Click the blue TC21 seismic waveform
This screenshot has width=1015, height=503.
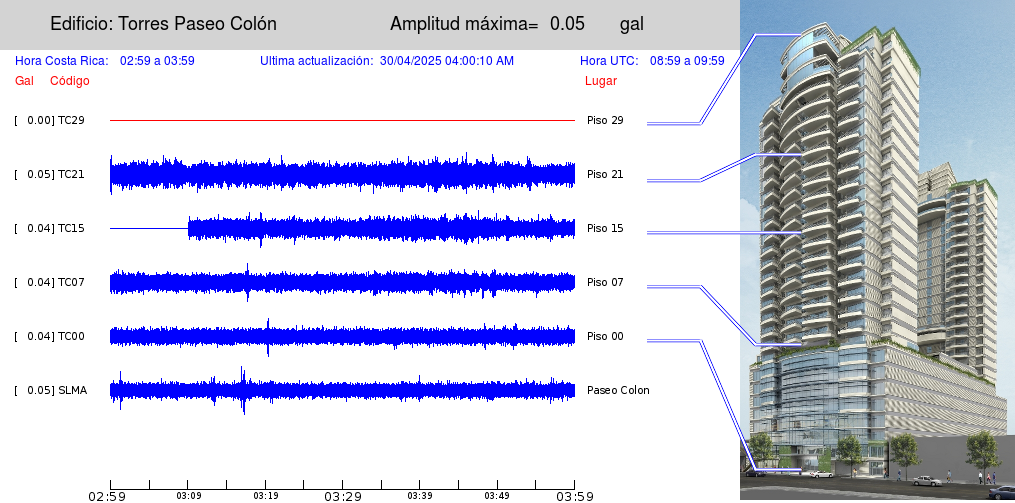tap(342, 175)
